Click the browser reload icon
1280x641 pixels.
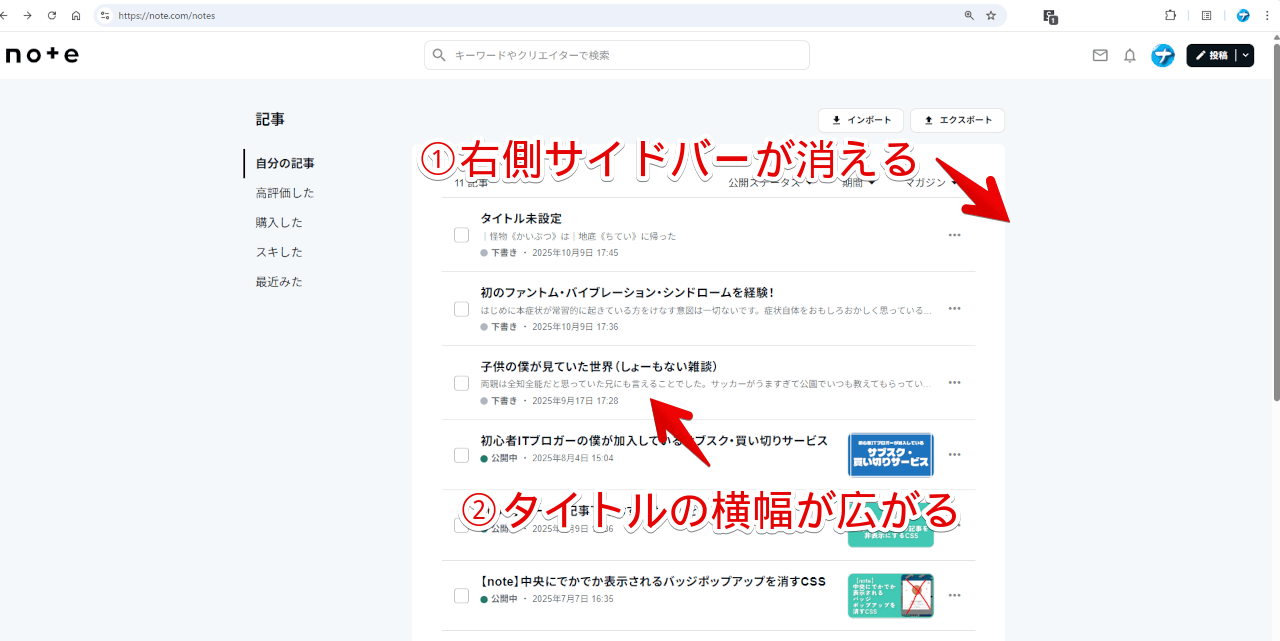(x=52, y=16)
